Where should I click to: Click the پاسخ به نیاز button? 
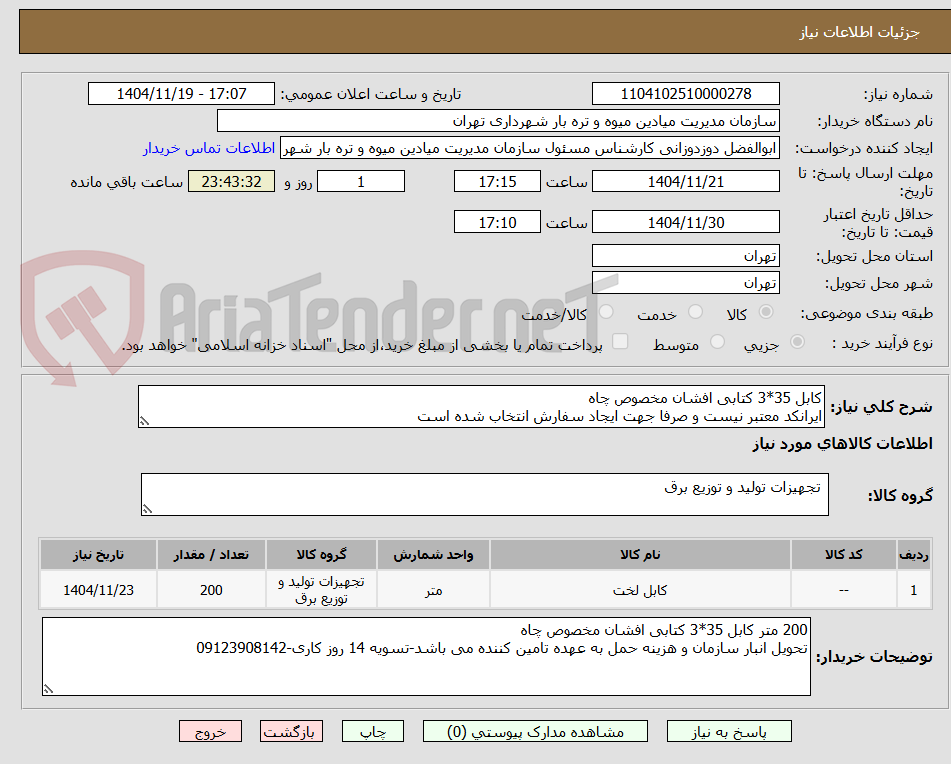coord(729,731)
